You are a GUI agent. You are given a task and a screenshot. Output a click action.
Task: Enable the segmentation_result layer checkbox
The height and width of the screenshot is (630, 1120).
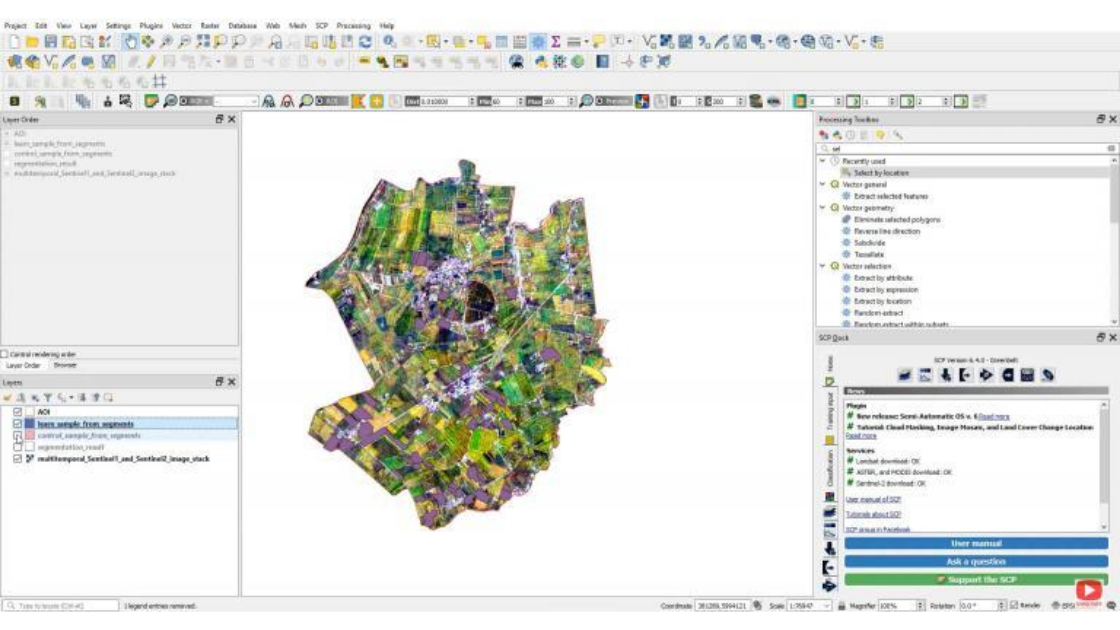pyautogui.click(x=18, y=446)
